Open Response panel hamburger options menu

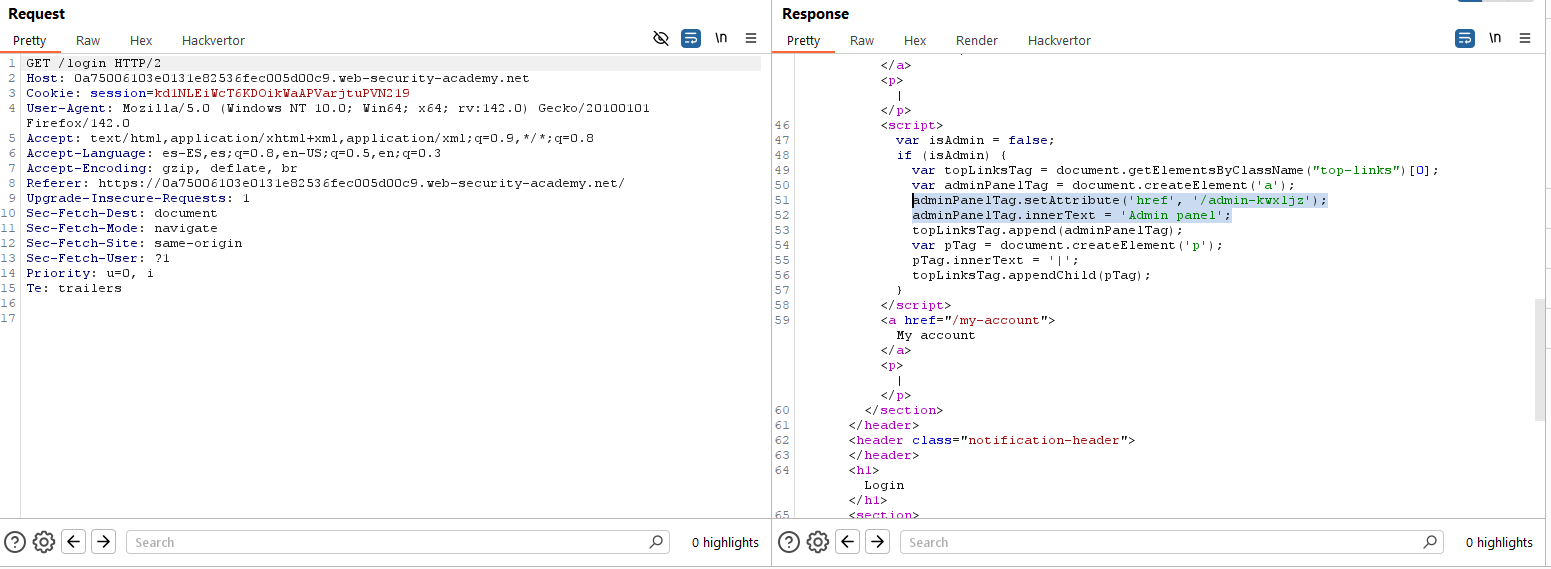(1525, 39)
